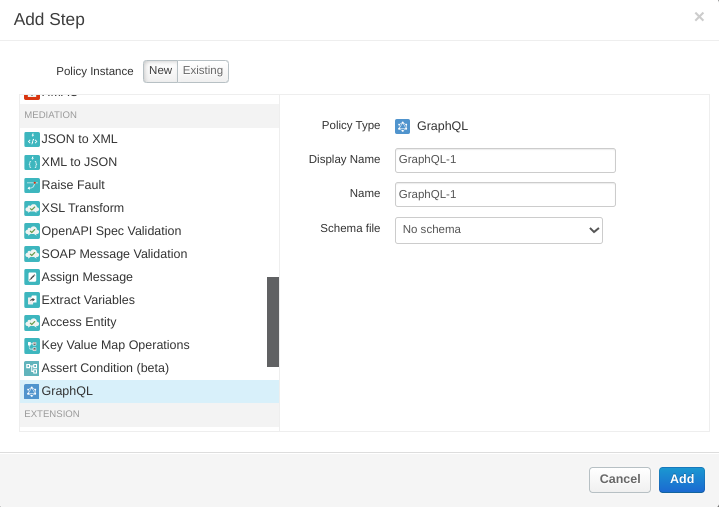The width and height of the screenshot is (719, 507).
Task: Open the Schema file dropdown
Action: (x=498, y=230)
